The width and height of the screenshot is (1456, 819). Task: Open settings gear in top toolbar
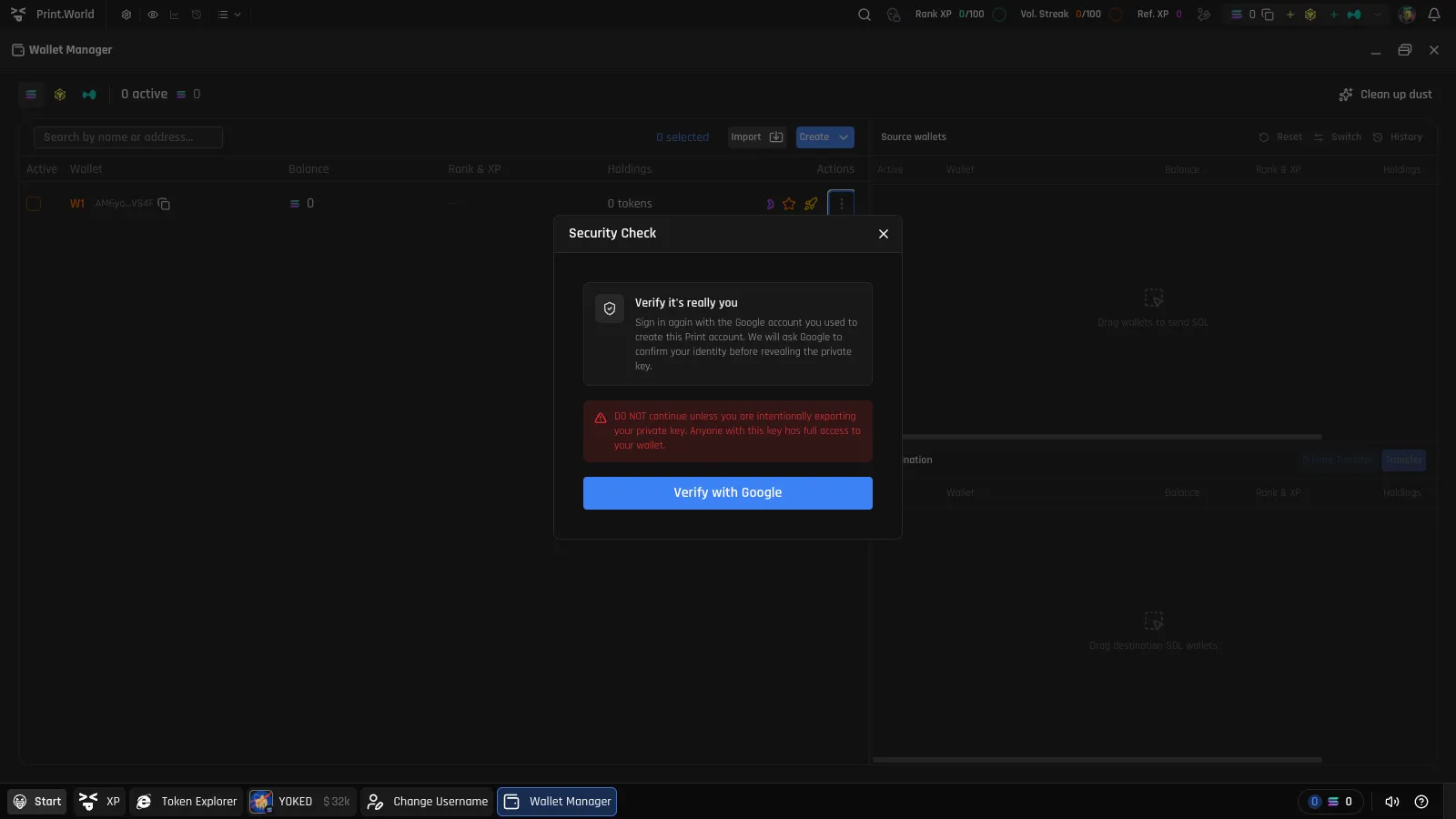(126, 15)
